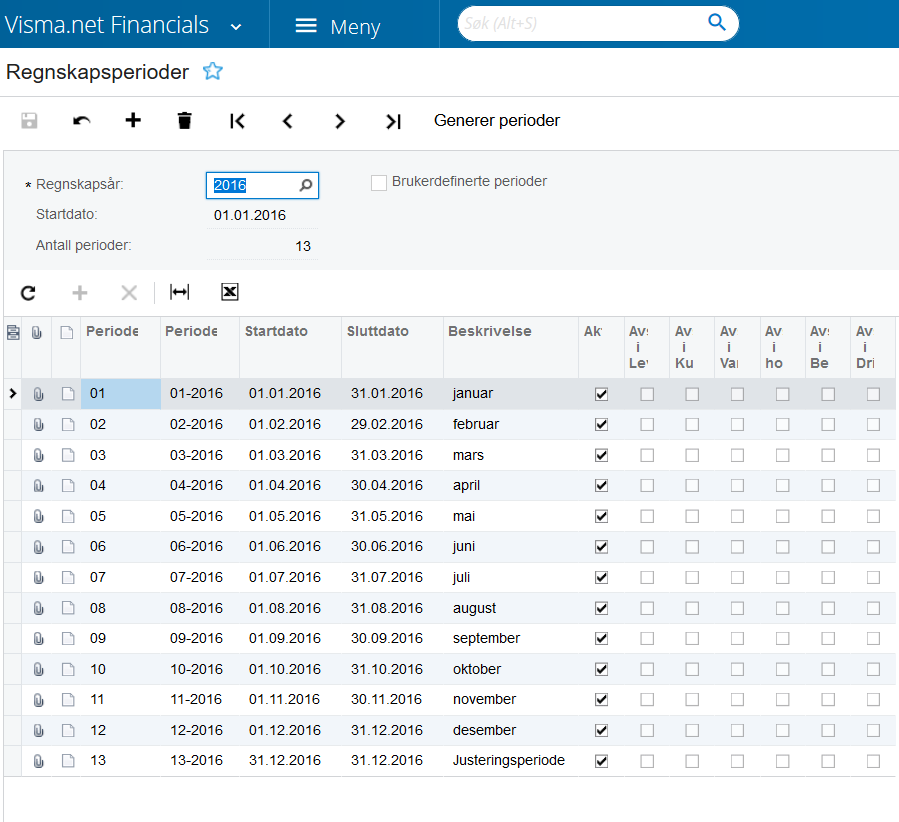
Task: Fit grid columns to width icon
Action: coord(179,292)
